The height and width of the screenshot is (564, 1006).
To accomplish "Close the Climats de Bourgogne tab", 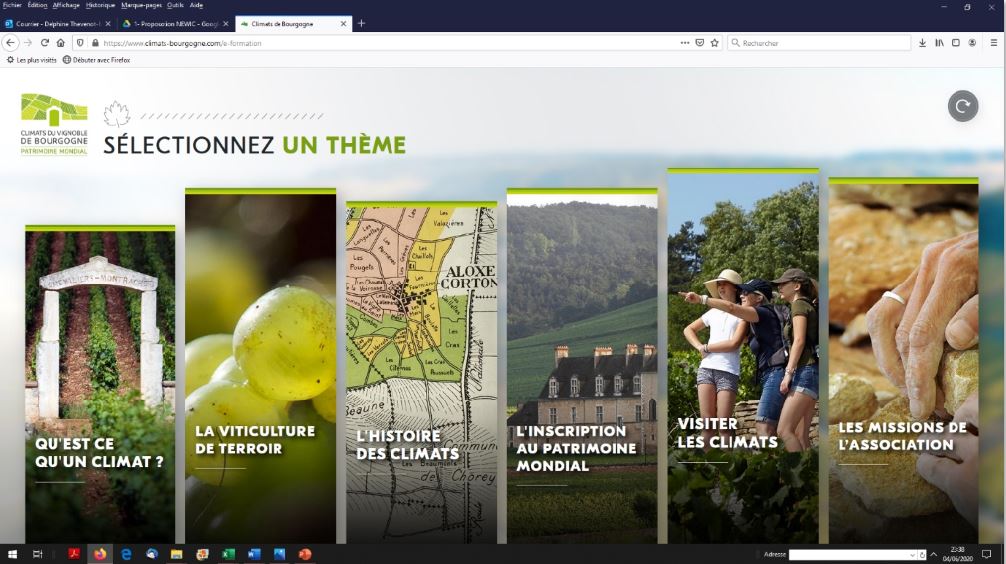I will coord(343,24).
